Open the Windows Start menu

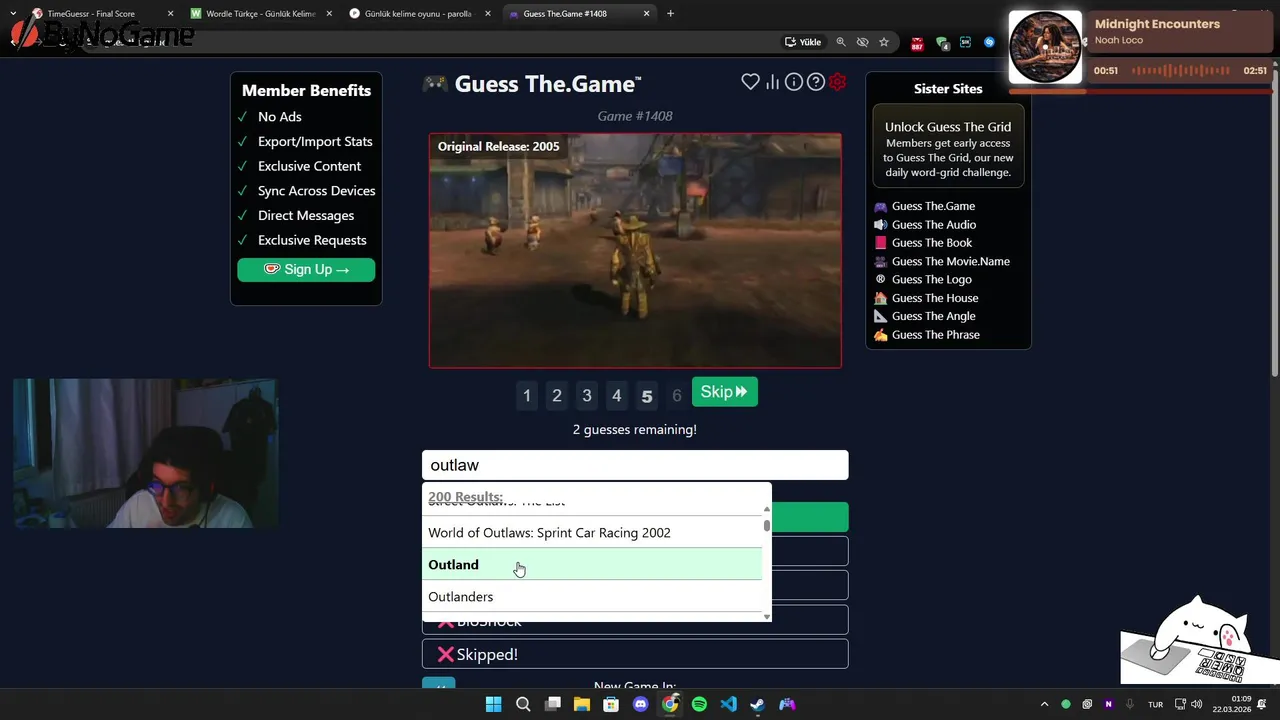493,704
